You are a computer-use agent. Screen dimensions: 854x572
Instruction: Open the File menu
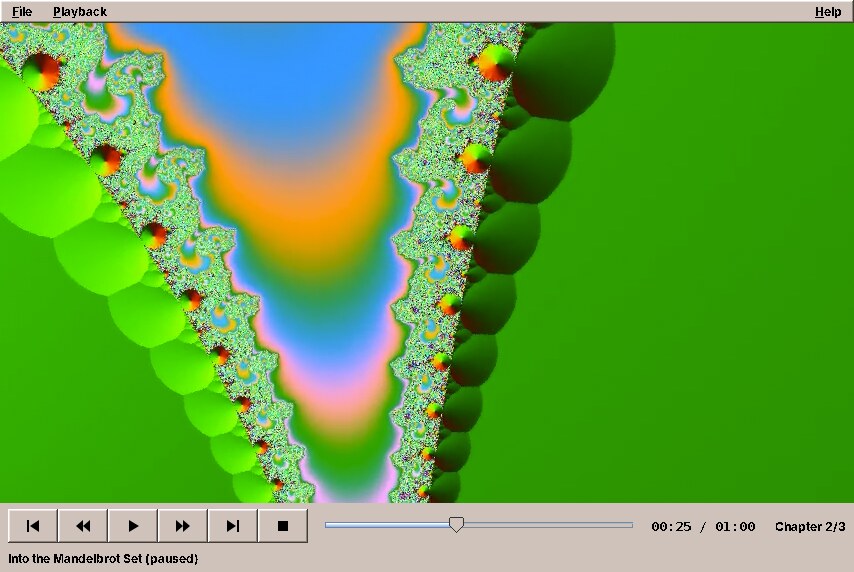[x=22, y=11]
